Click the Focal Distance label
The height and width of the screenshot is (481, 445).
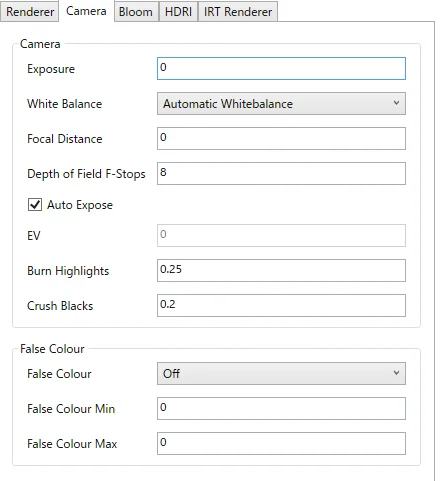pos(65,139)
